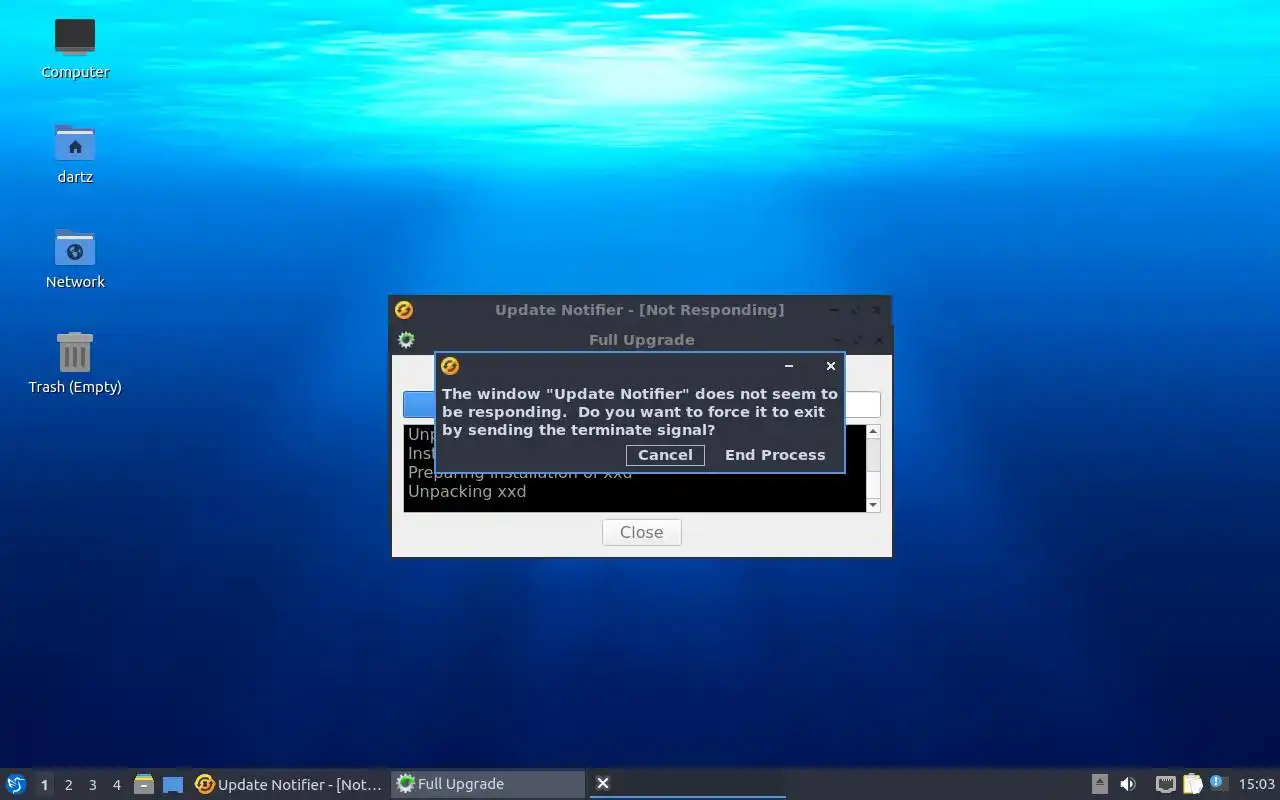Image resolution: width=1280 pixels, height=800 pixels.
Task: Minimize the not-responding dialog
Action: pos(789,366)
